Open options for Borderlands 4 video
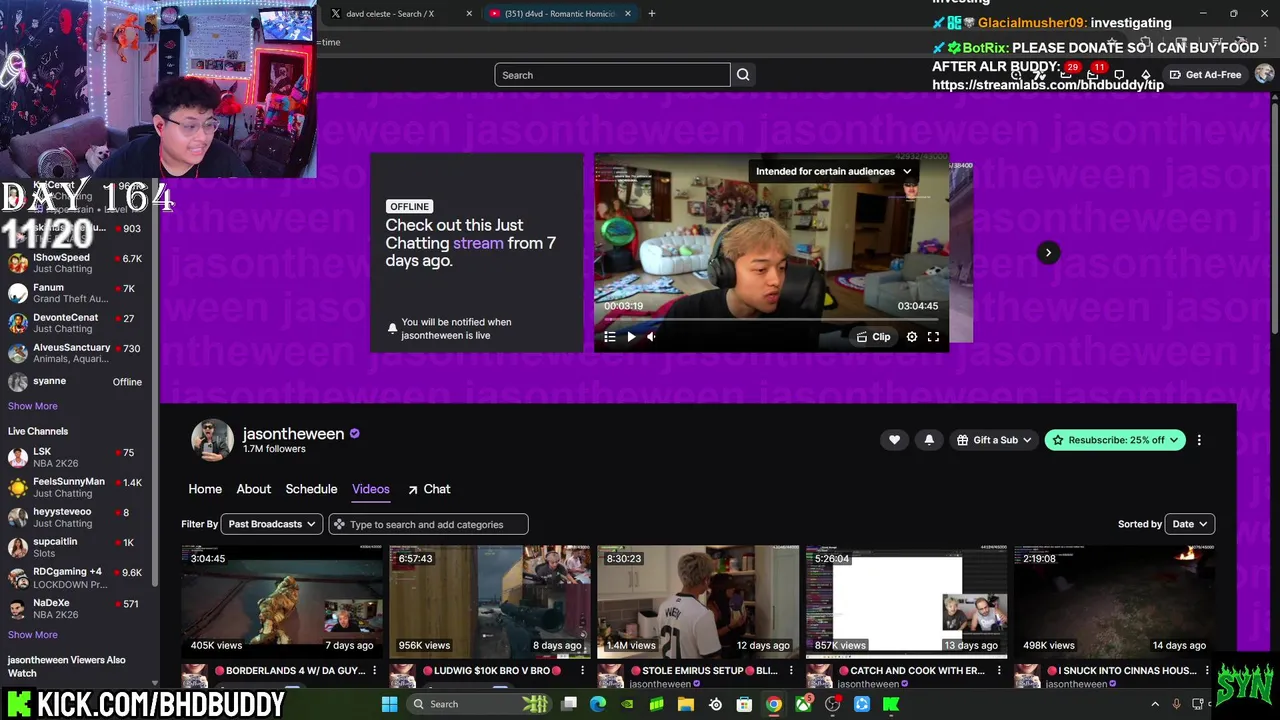The image size is (1280, 720). 375,671
